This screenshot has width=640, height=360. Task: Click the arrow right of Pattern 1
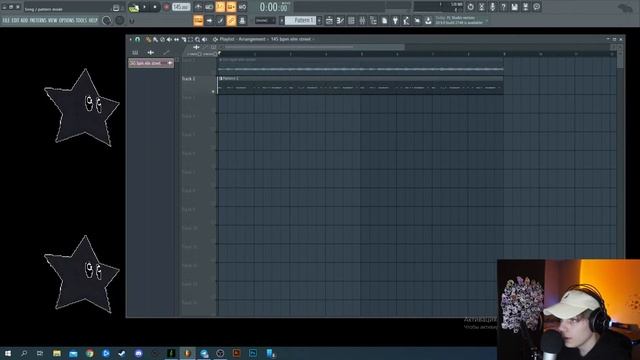coord(319,20)
